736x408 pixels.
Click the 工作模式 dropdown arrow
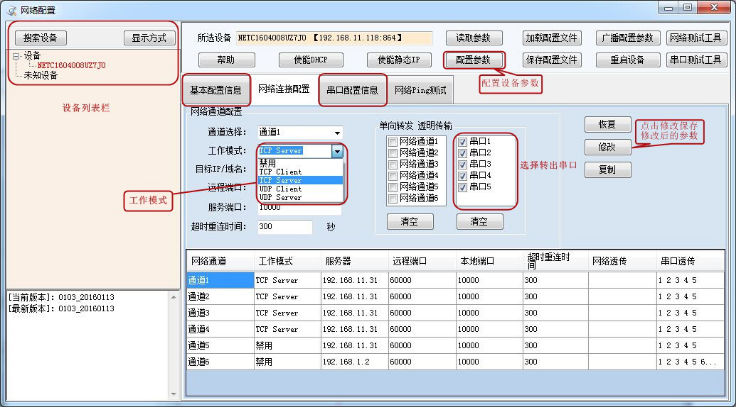tap(337, 151)
